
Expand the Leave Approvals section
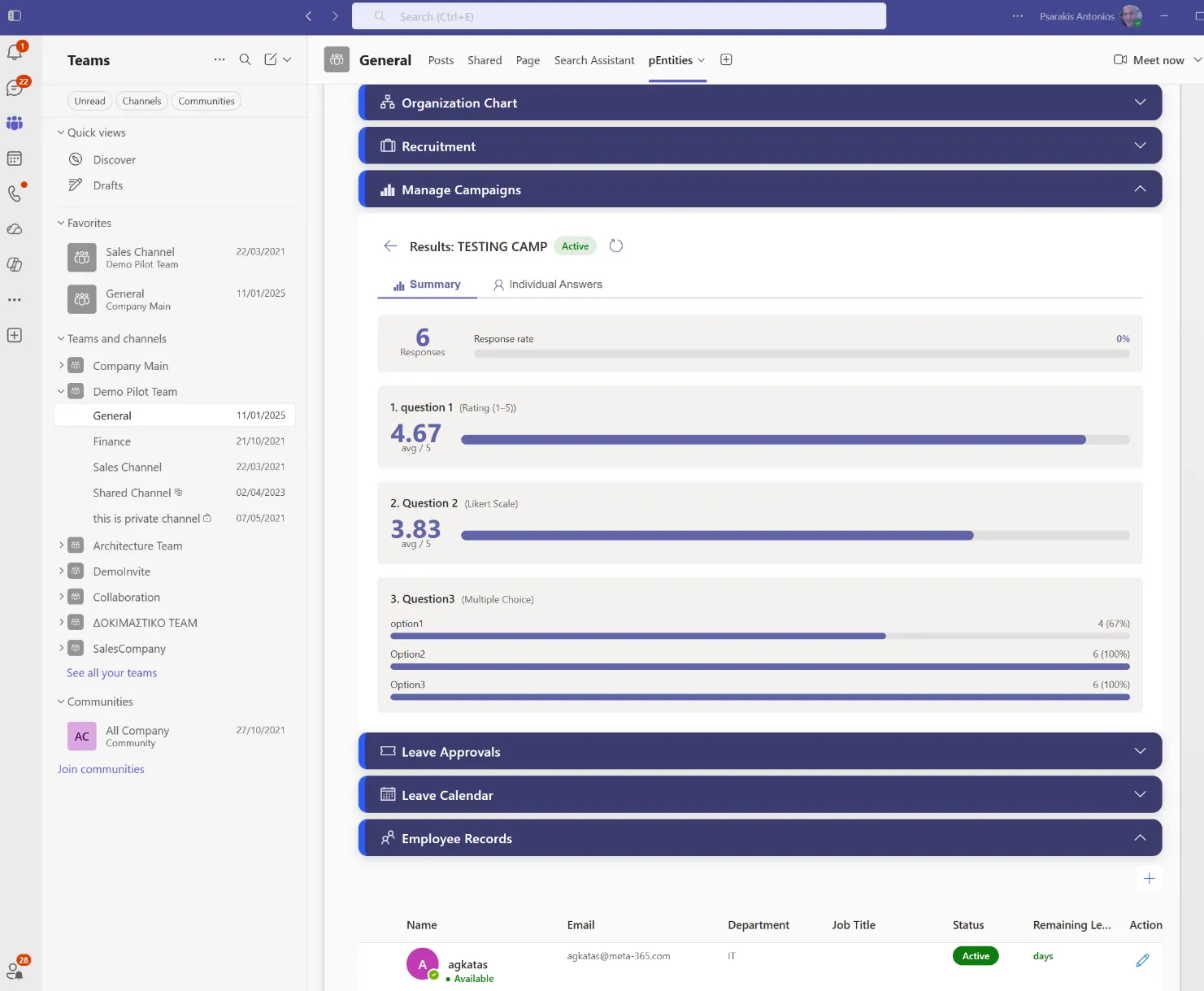[760, 751]
